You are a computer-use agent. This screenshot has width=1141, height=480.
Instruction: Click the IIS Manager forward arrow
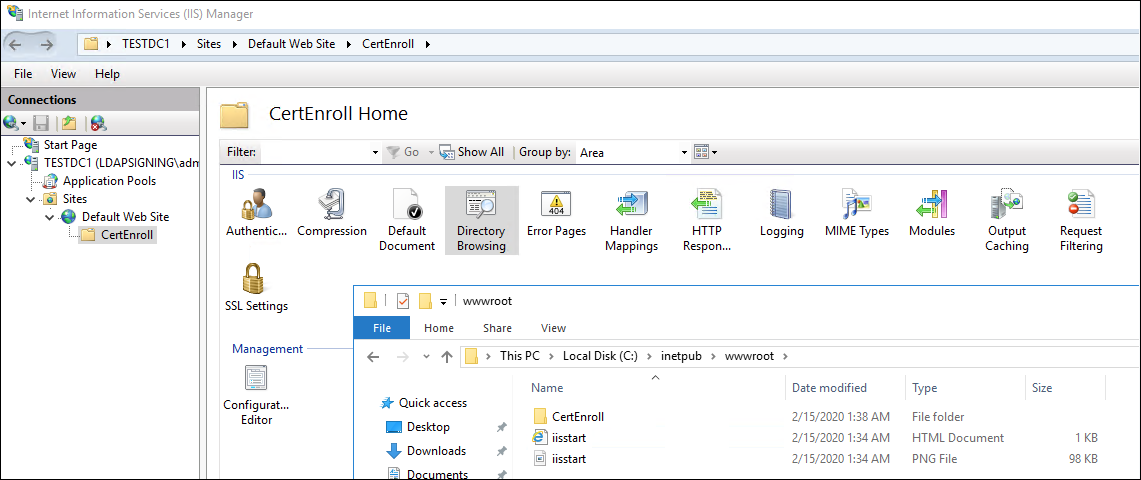(x=47, y=45)
